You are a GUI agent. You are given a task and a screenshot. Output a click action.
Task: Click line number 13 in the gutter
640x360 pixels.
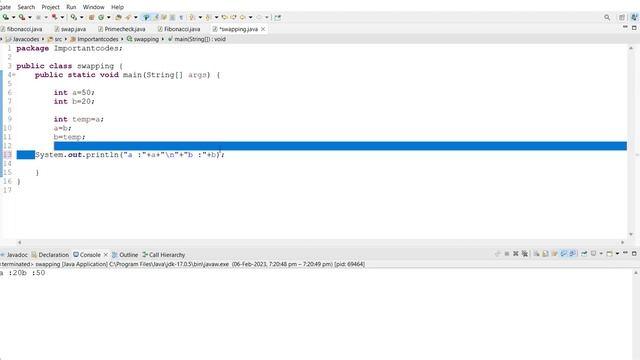tap(7, 155)
